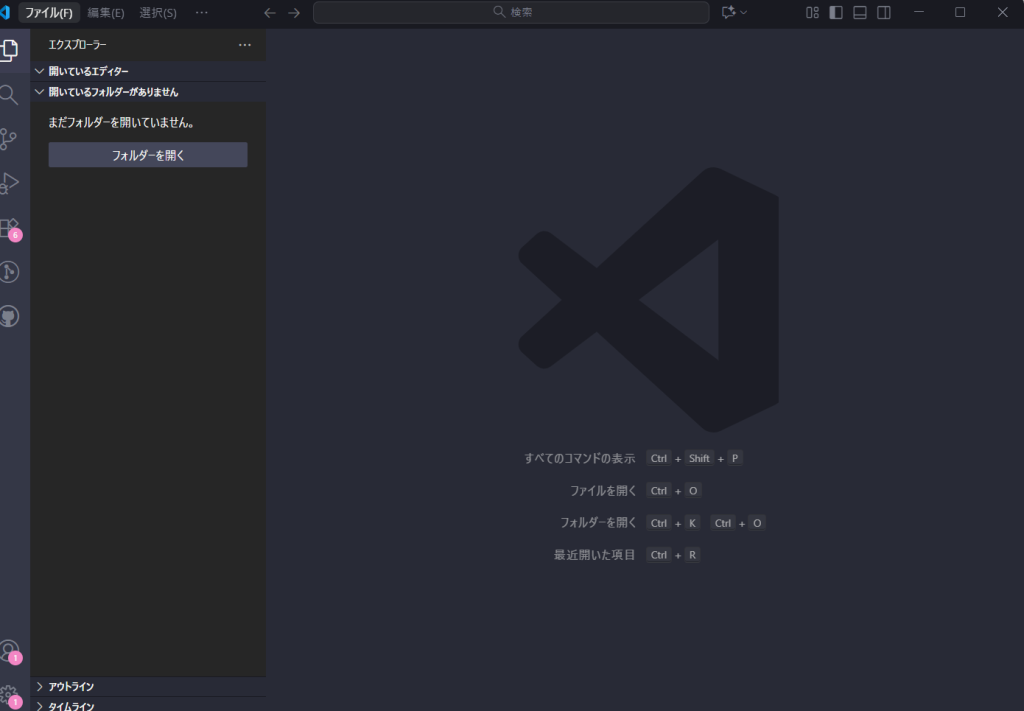This screenshot has height=711, width=1024.
Task: Open the GitHub view icon
Action: (x=9, y=316)
